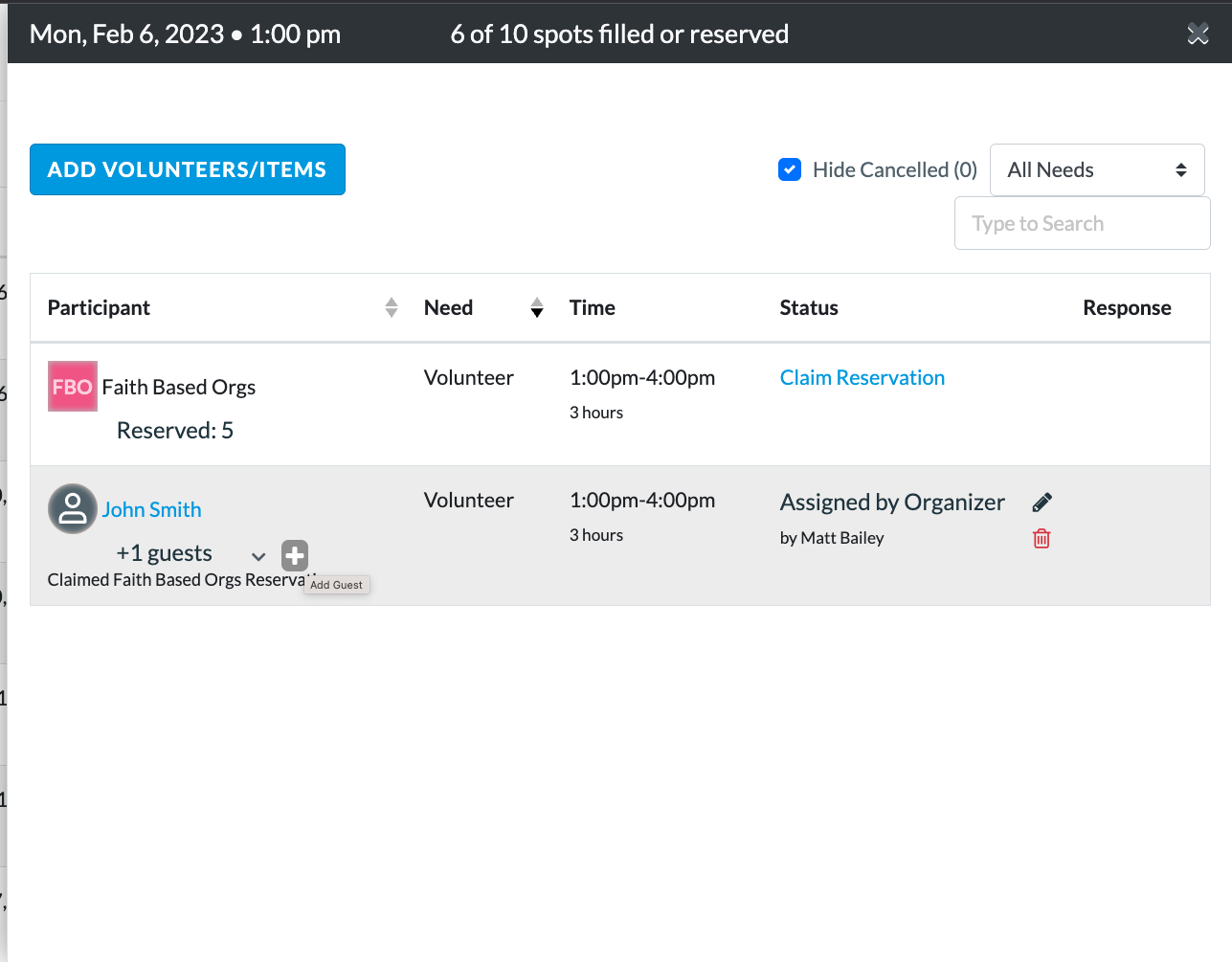
Task: Uncheck the Hide Cancelled checkbox
Action: tap(790, 169)
